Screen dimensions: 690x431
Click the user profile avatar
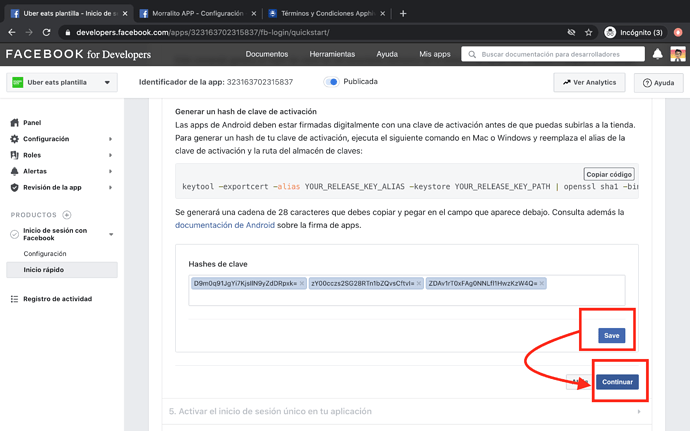pyautogui.click(x=678, y=54)
